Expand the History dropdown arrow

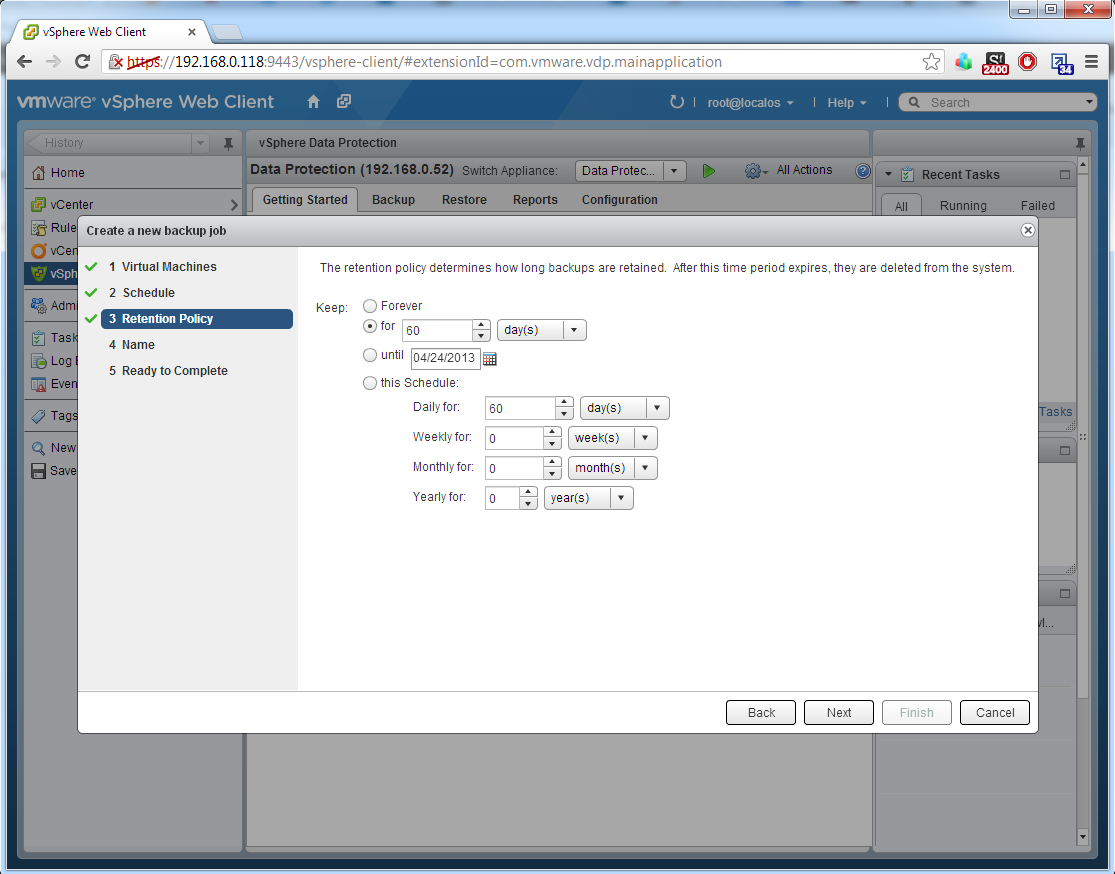pos(201,143)
